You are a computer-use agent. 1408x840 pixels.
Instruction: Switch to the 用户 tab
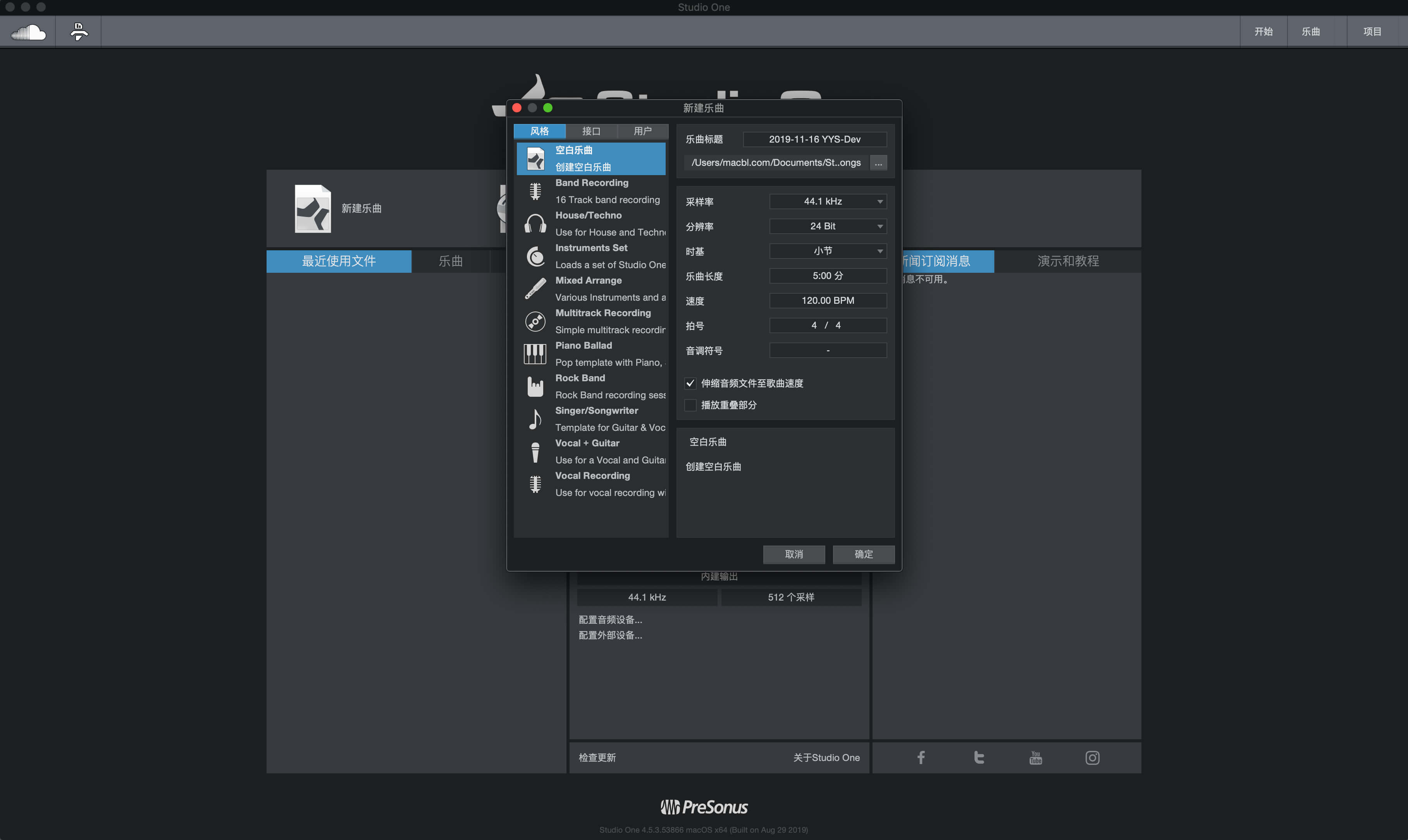(643, 131)
